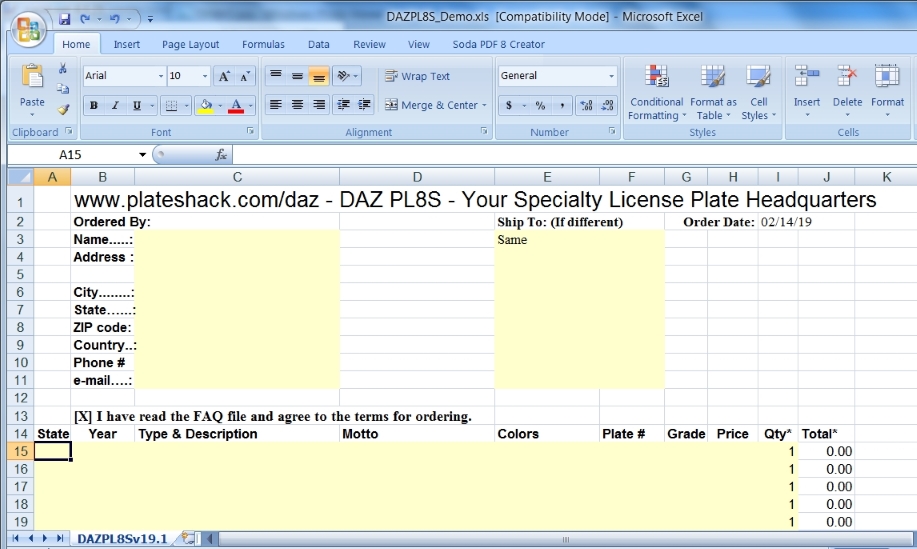Select Top Align icon

click(x=275, y=76)
